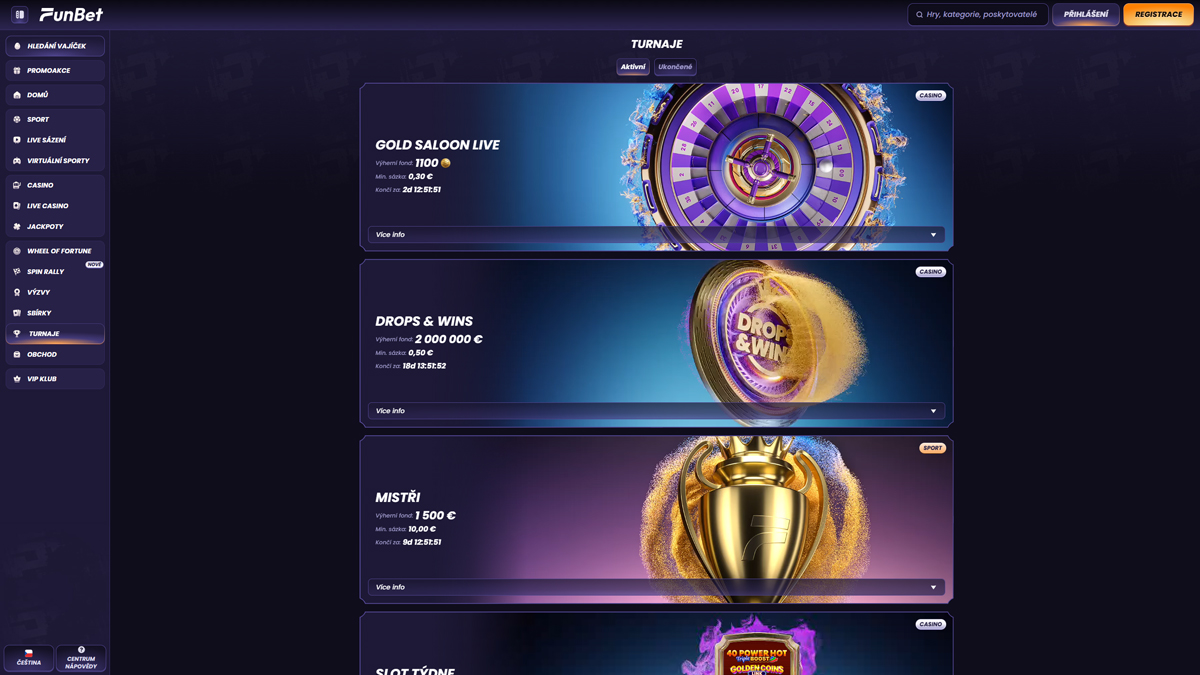Open Jackpoty icon in sidebar
Screen dimensions: 1200x675
click(17, 227)
